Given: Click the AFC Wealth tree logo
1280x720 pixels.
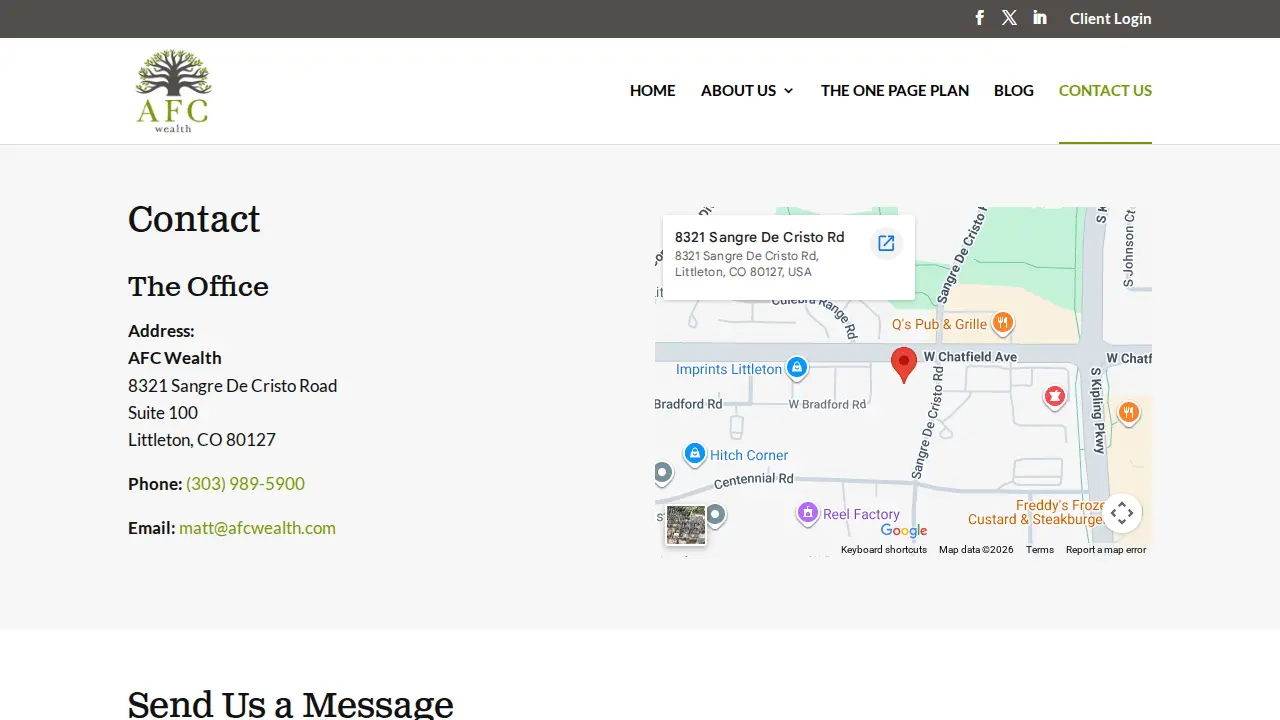Looking at the screenshot, I should click(x=173, y=90).
